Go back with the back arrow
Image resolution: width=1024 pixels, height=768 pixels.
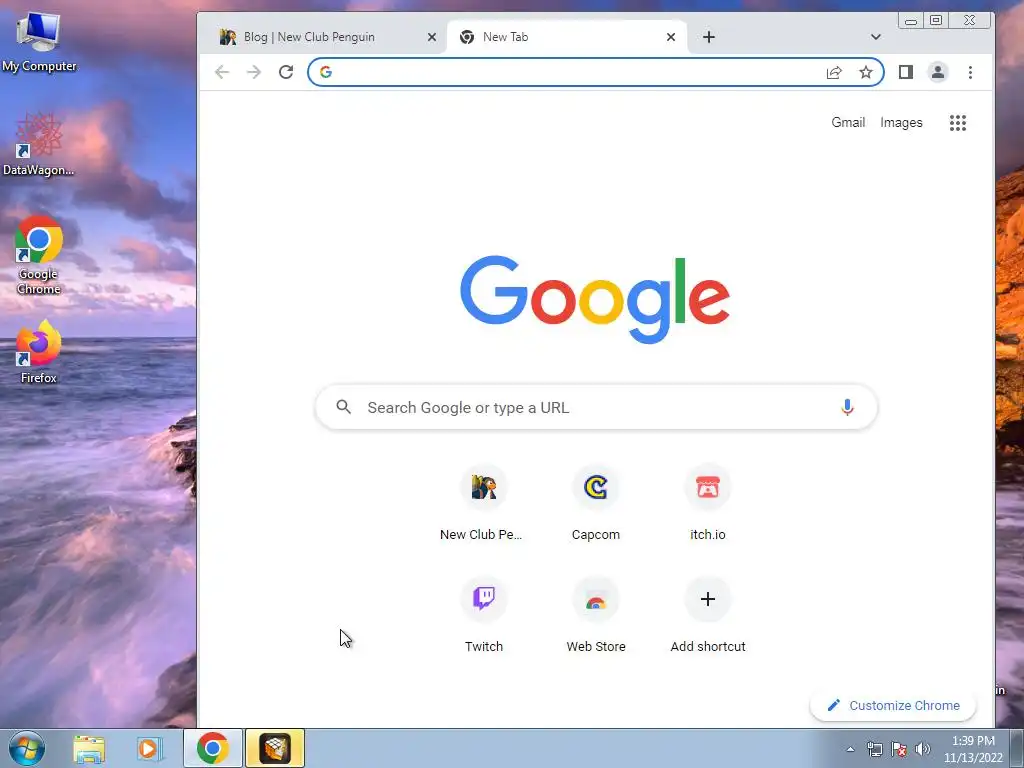(x=222, y=72)
